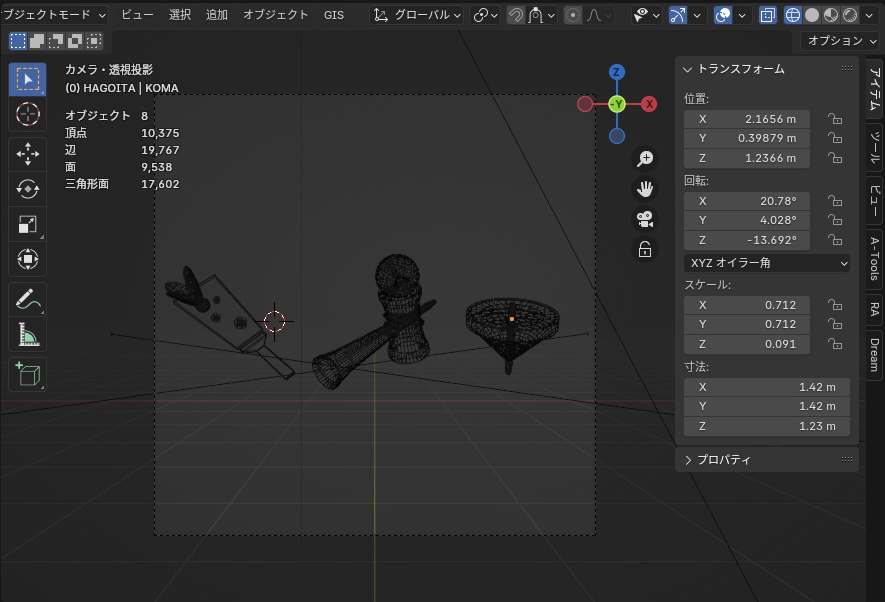The height and width of the screenshot is (602, 885).
Task: Open the XYZ オイラー角 rotation mode dropdown
Action: point(767,263)
